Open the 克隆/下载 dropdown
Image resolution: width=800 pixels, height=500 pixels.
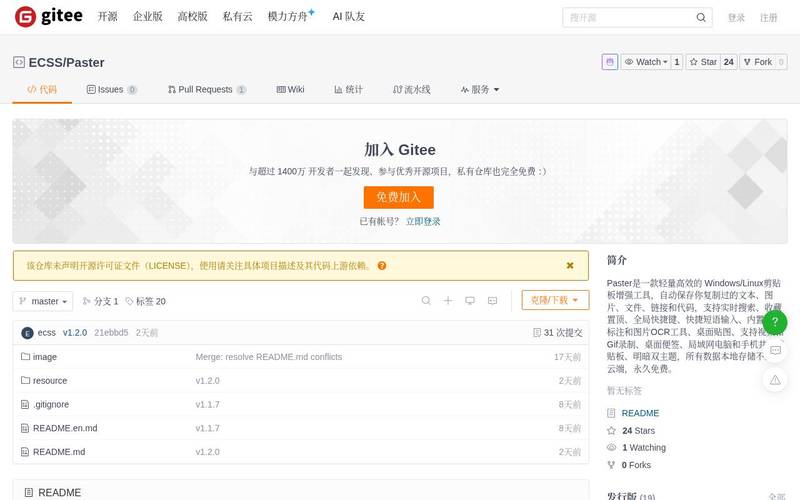555,300
